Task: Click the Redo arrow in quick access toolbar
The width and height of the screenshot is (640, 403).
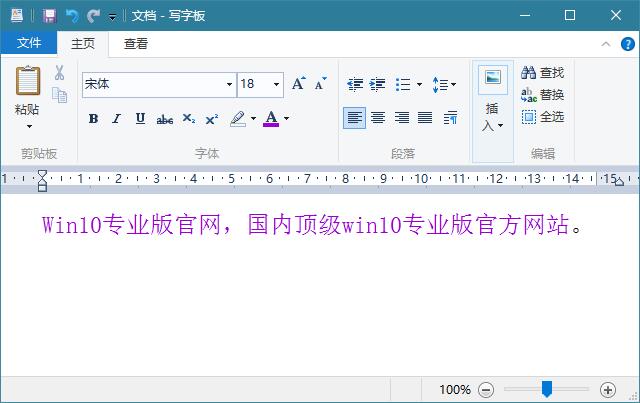Action: click(x=93, y=16)
